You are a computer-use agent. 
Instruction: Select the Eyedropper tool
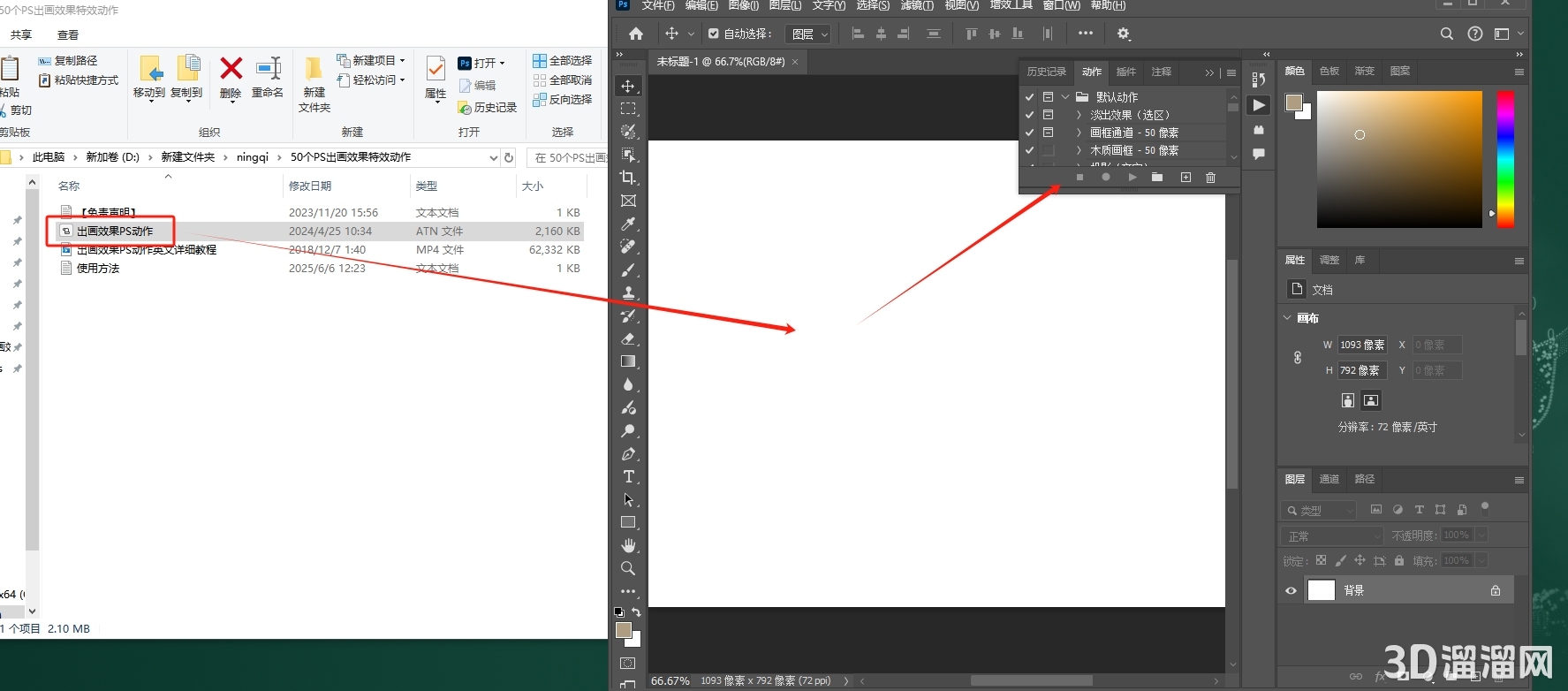point(628,224)
